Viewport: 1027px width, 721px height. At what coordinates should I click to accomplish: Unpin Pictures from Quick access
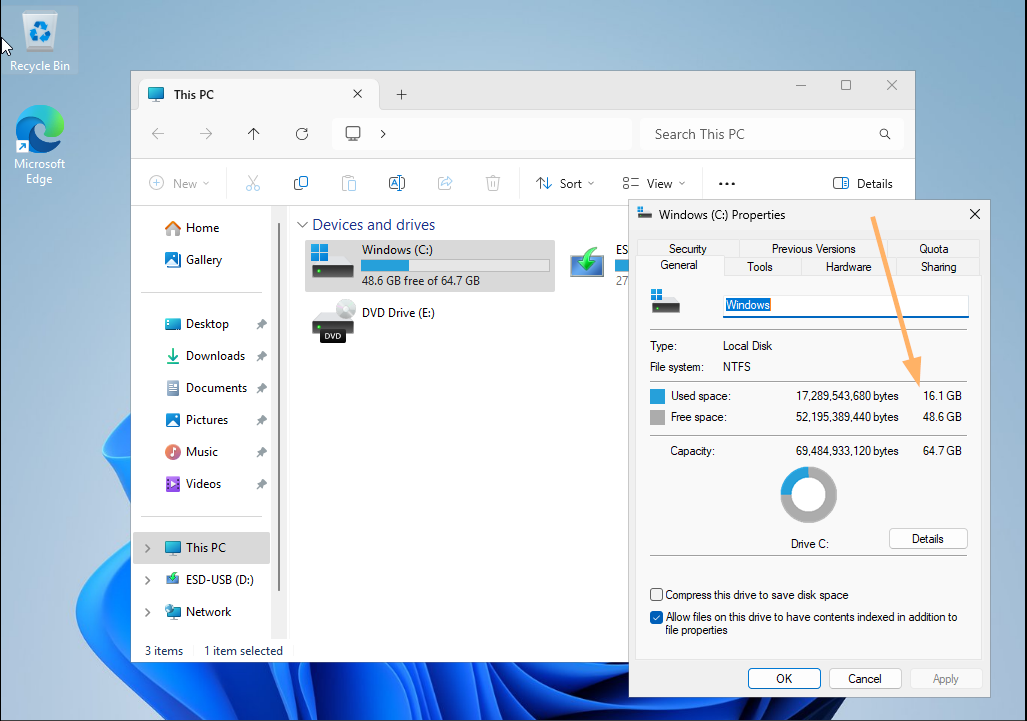261,420
